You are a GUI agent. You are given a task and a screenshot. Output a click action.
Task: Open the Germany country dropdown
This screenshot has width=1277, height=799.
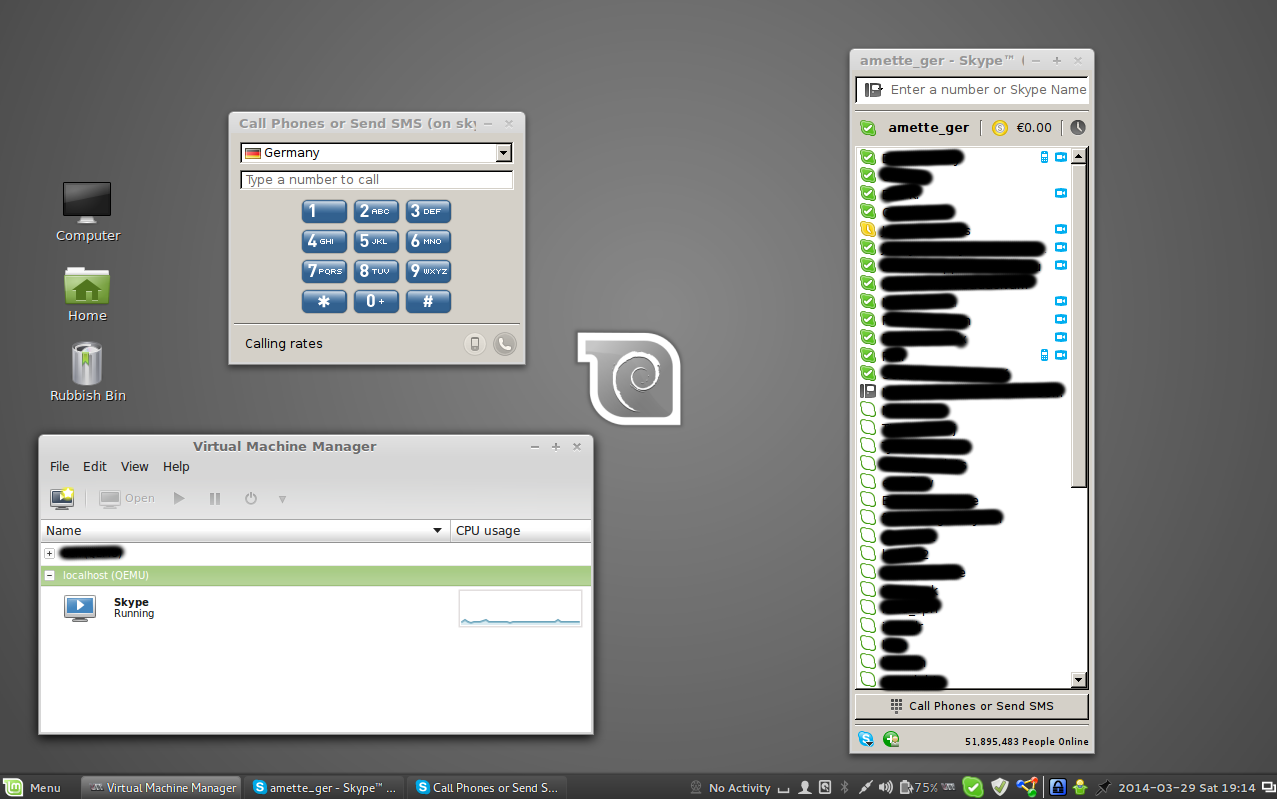(503, 153)
